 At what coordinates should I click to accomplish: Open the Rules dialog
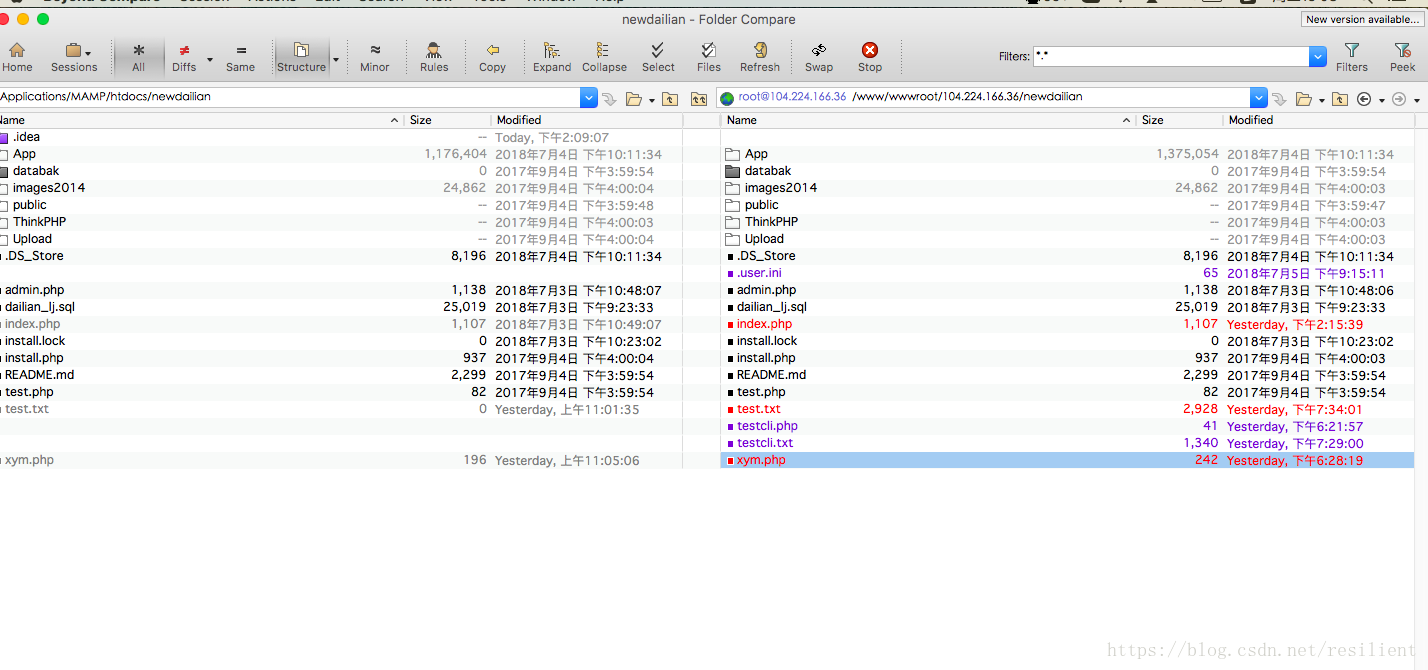[434, 57]
